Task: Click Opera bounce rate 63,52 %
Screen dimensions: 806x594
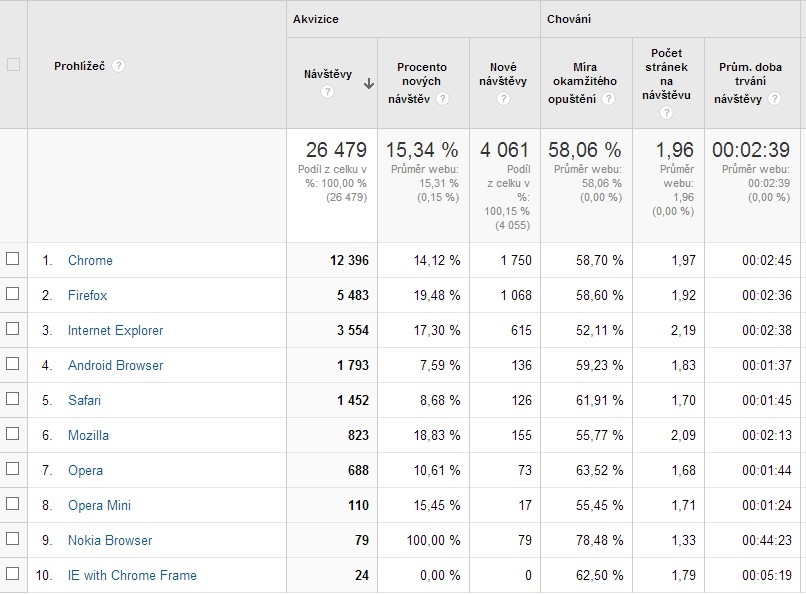Action: click(599, 471)
